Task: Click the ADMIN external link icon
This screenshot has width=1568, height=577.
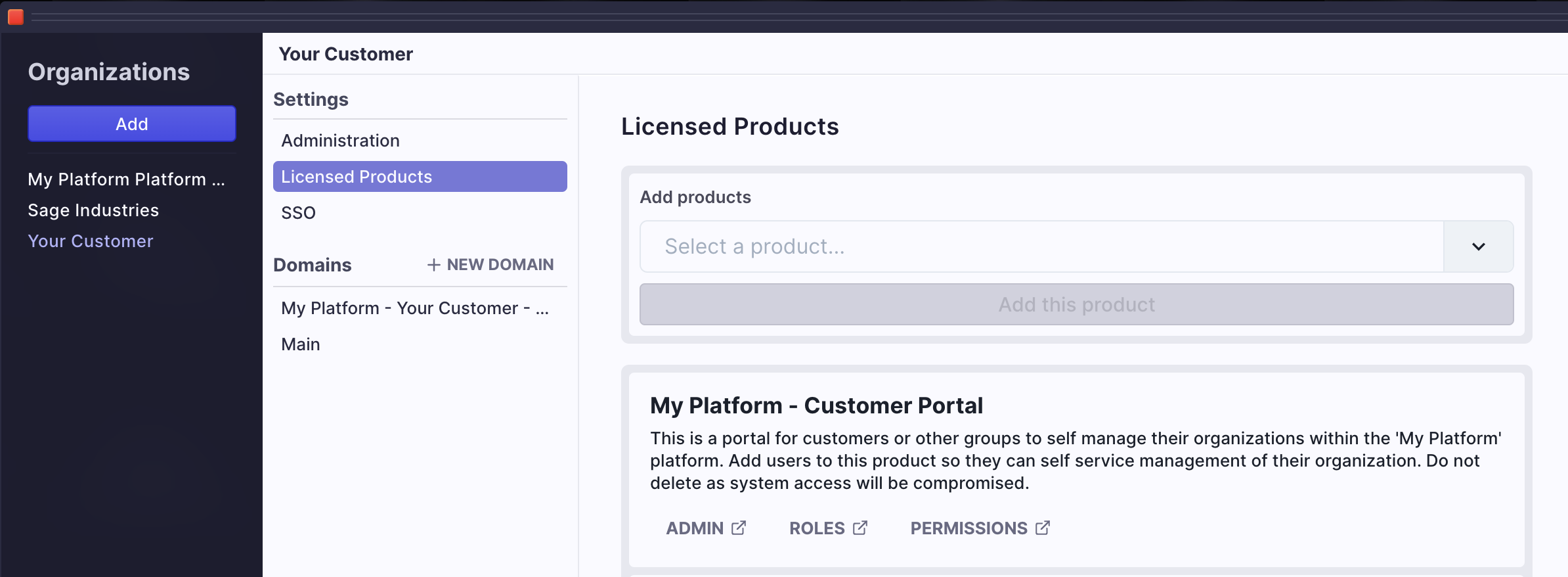Action: 739,528
